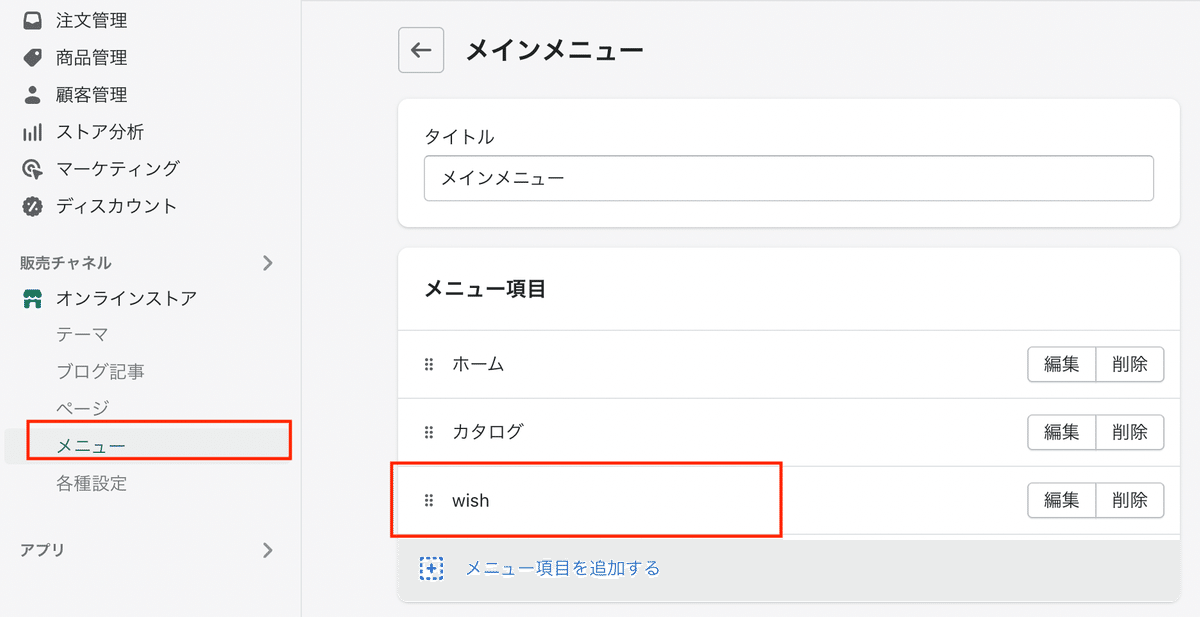This screenshot has height=617, width=1200.
Task: Click the ストア分析 bar chart icon
Action: click(33, 132)
